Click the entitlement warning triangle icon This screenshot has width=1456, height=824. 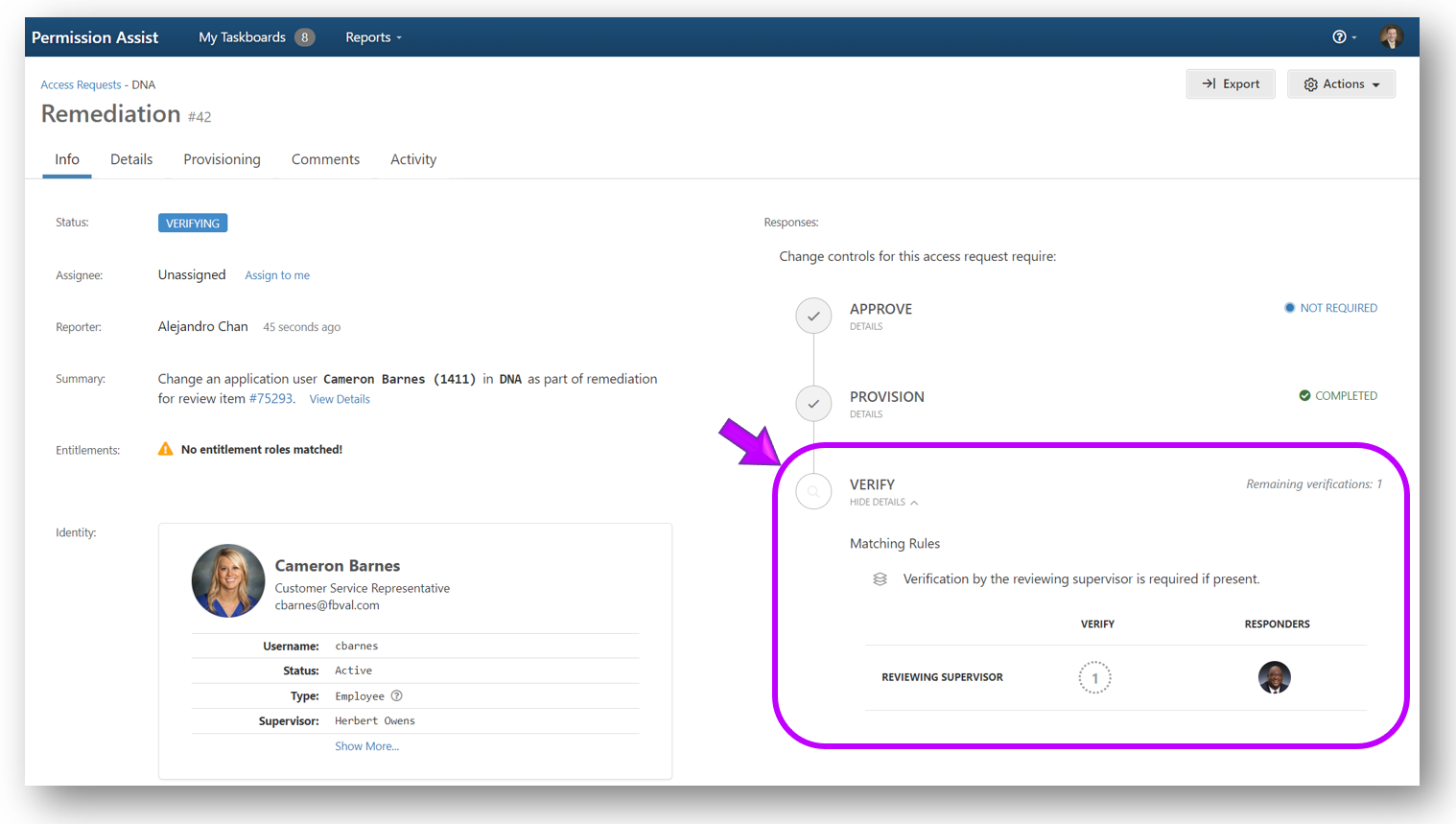pos(166,449)
